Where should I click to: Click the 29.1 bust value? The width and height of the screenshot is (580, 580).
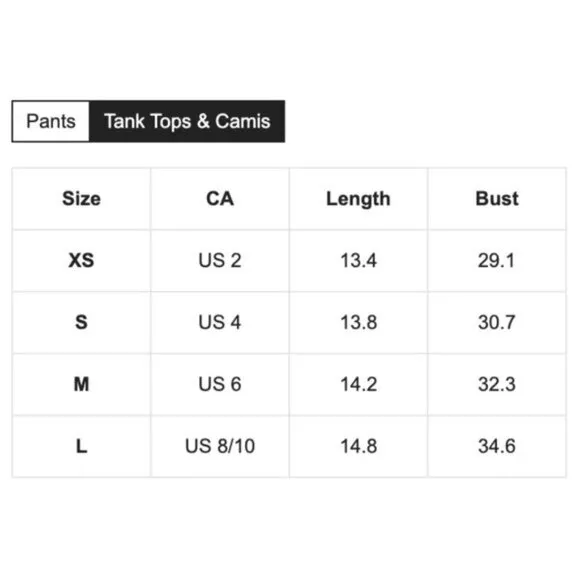[x=496, y=260]
